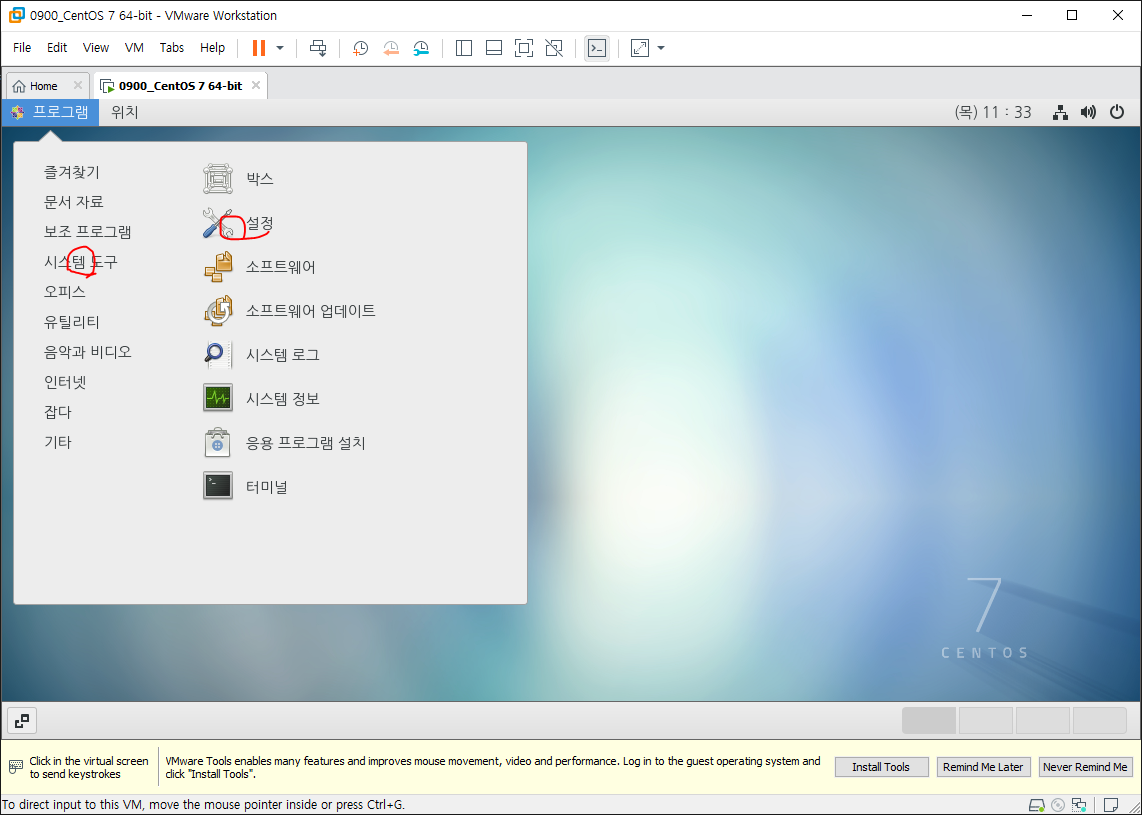Screen dimensions: 1142x815
Task: Select the 잡다 category
Action: pos(58,412)
